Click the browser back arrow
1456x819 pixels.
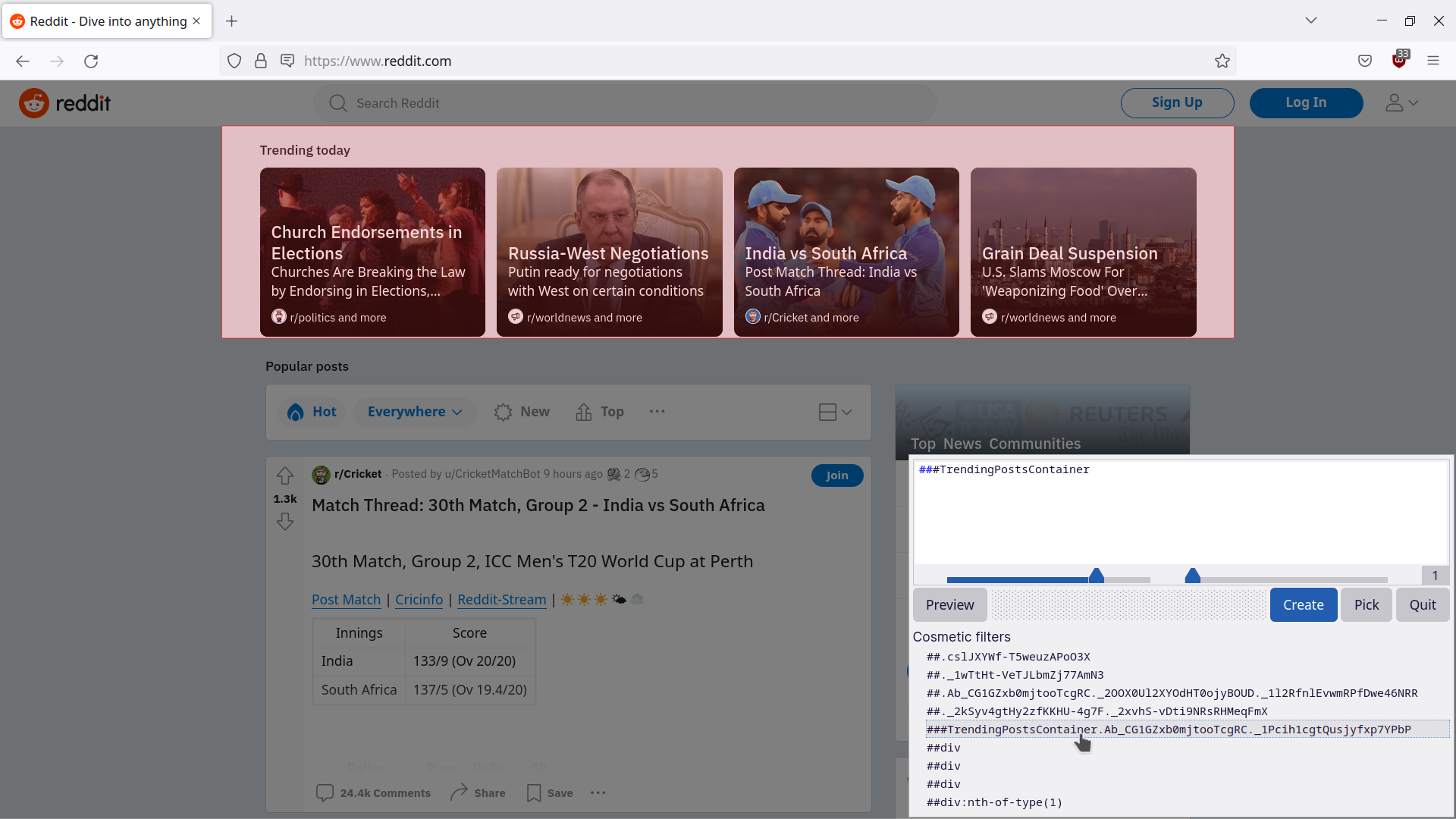pos(23,61)
